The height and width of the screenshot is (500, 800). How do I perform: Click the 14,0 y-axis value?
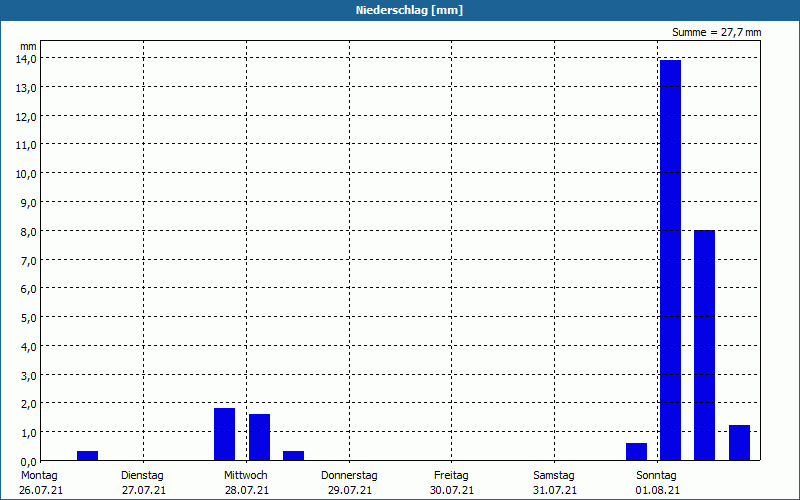click(x=26, y=59)
